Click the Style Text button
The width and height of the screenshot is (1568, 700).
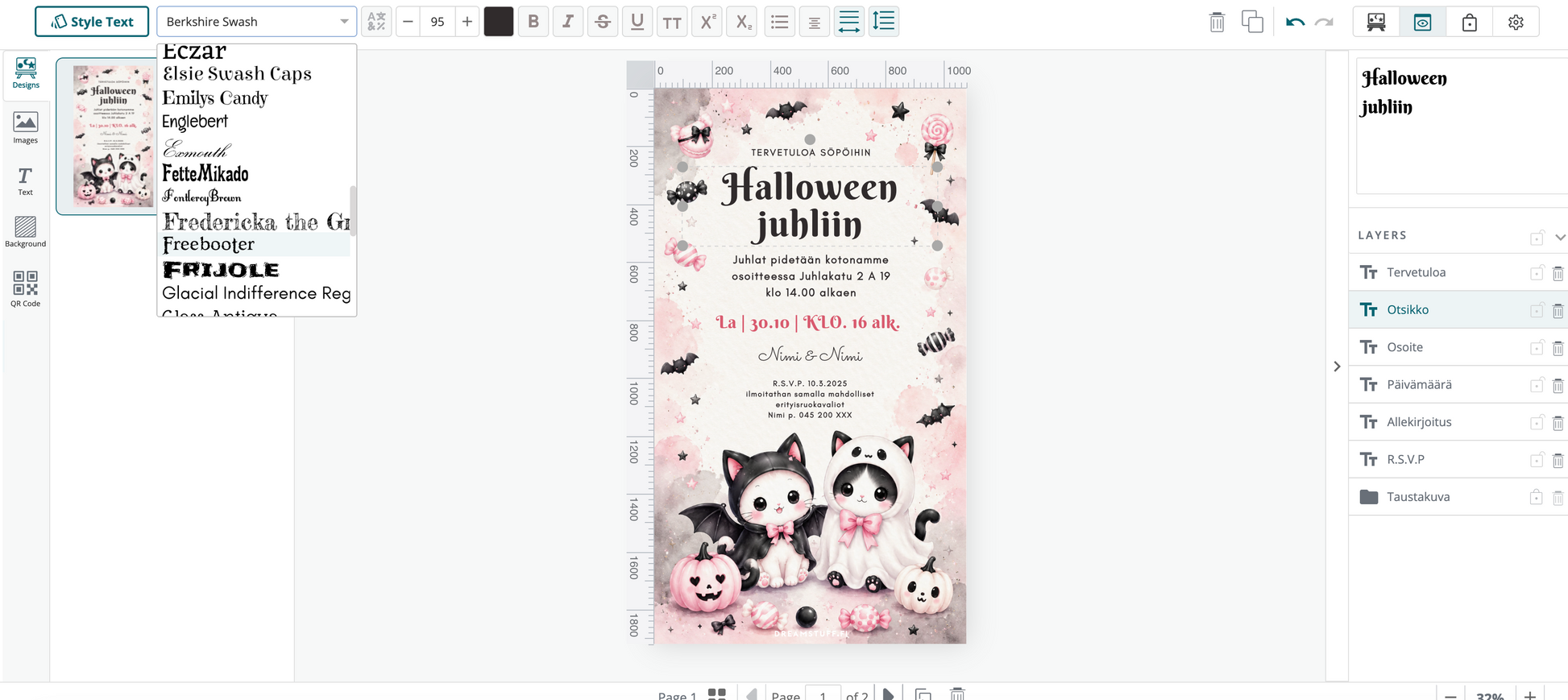[92, 22]
